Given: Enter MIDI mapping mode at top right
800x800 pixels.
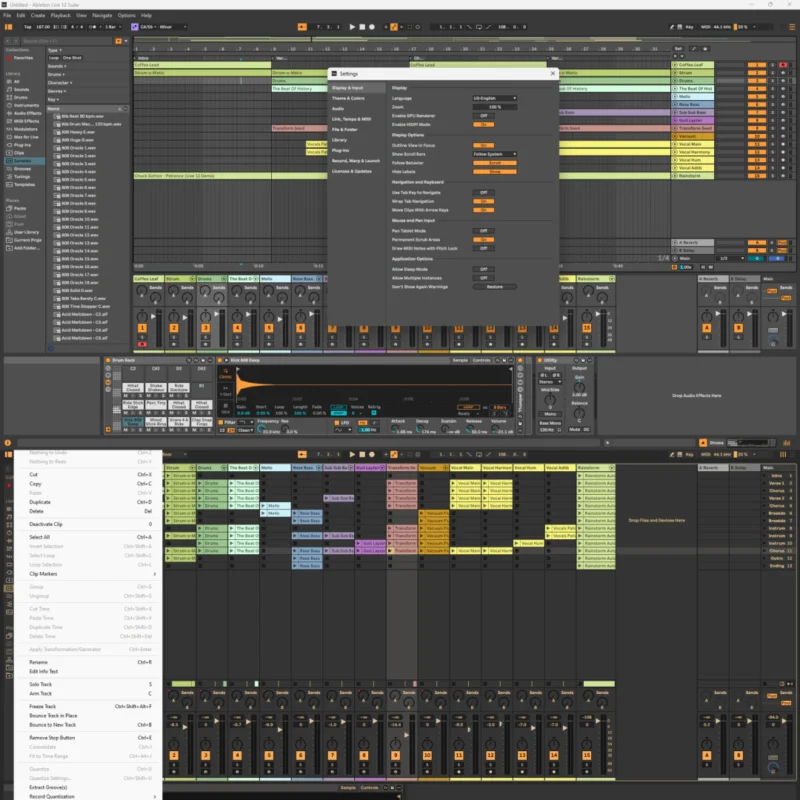Looking at the screenshot, I should click(705, 27).
